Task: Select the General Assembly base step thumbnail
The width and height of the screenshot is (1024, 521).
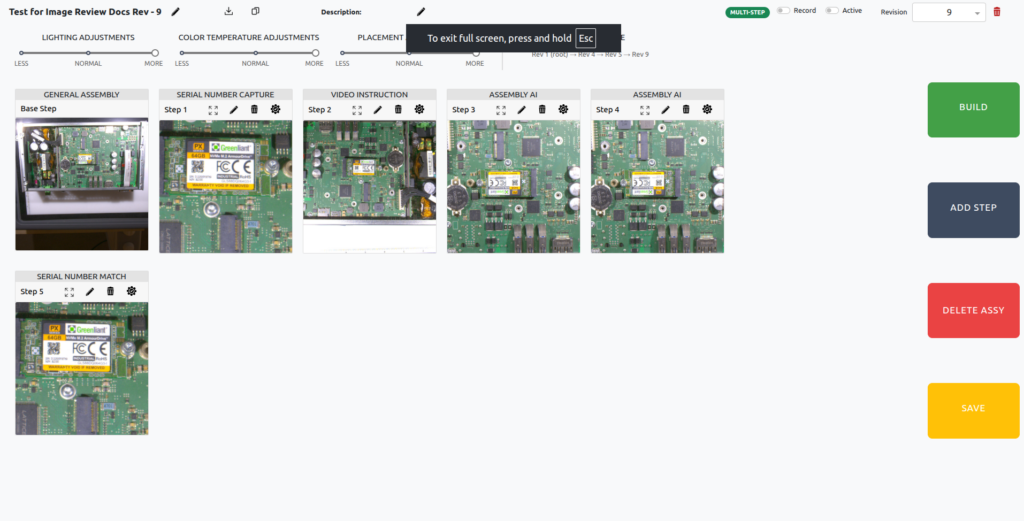Action: pos(82,184)
